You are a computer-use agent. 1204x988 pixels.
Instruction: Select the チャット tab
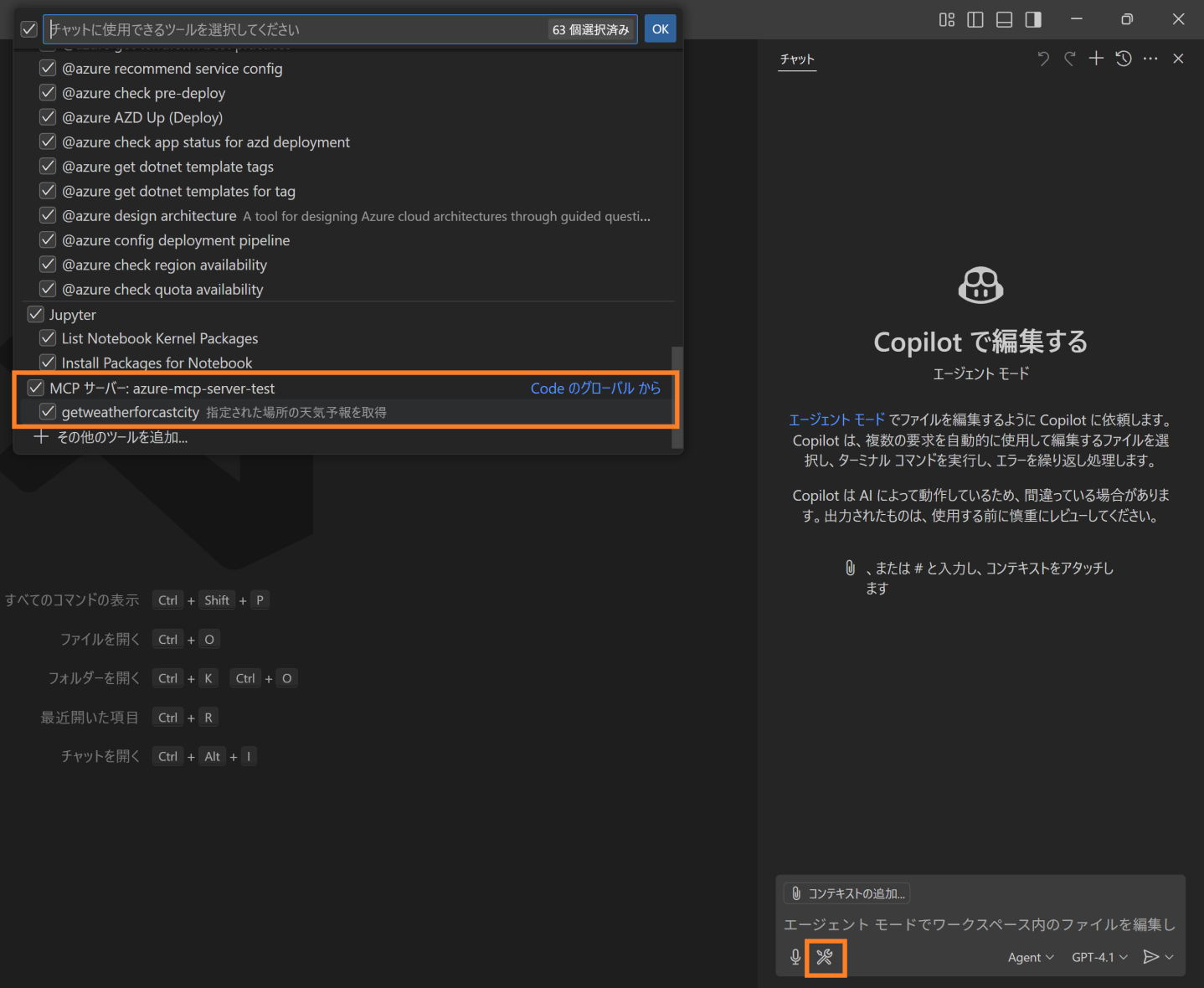(x=797, y=59)
